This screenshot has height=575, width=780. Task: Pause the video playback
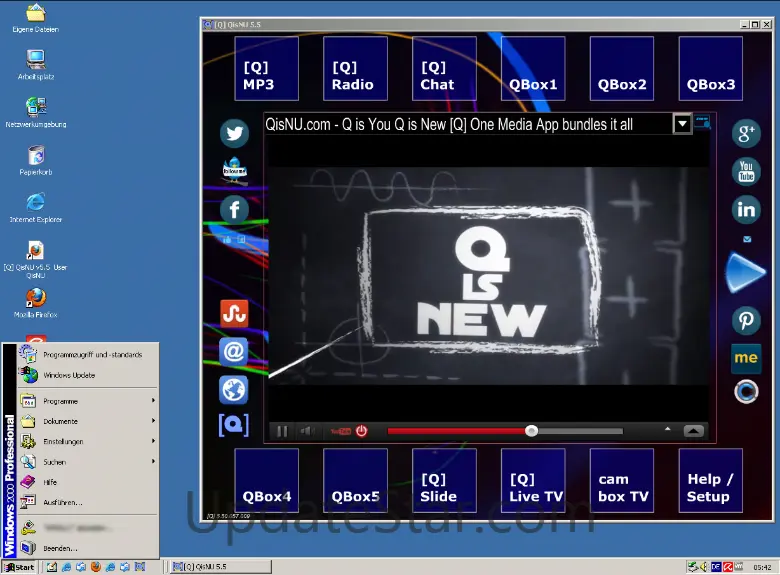[x=282, y=431]
